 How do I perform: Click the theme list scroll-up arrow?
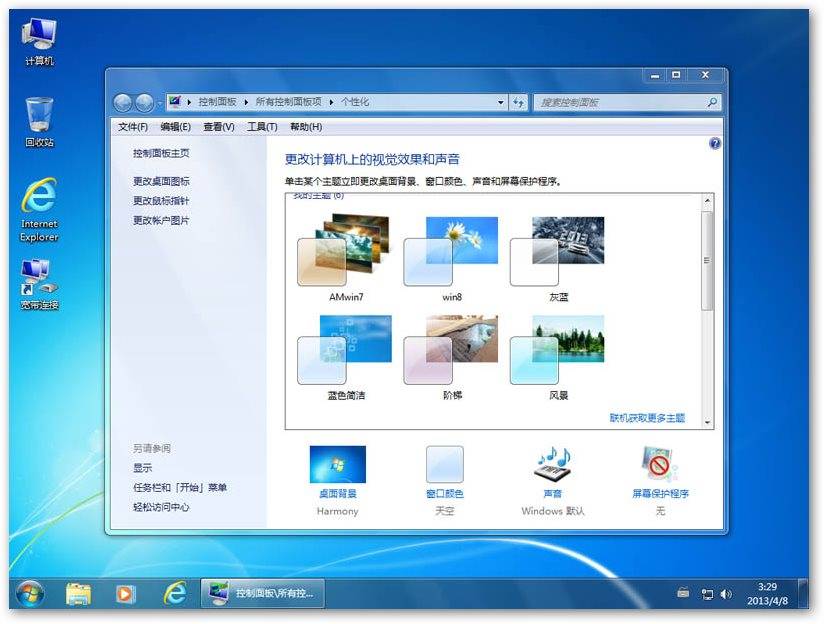(x=707, y=201)
